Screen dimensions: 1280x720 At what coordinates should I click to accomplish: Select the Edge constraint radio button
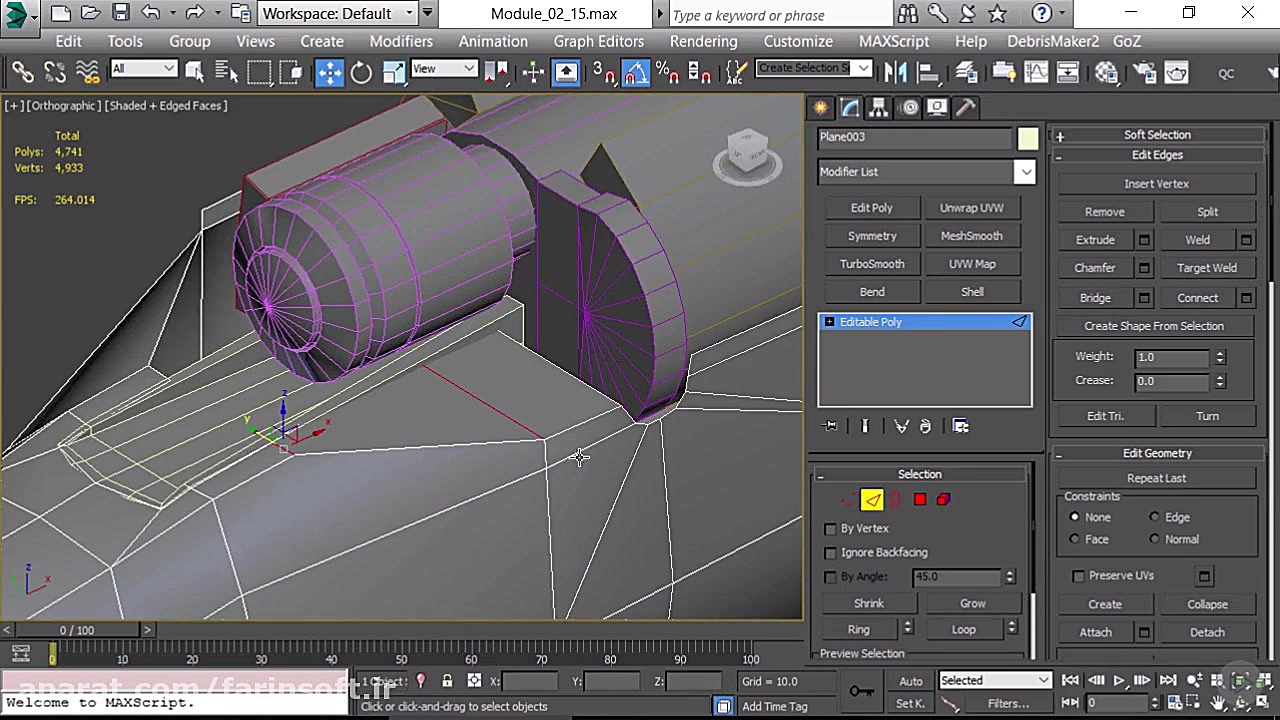1155,517
